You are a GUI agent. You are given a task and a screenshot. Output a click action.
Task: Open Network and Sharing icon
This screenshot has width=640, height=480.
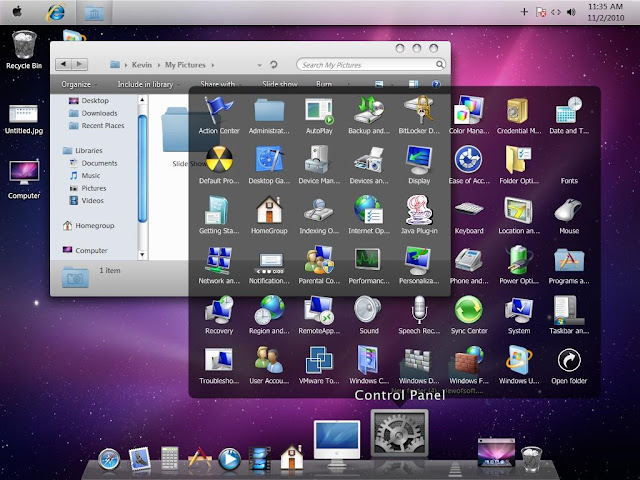click(219, 260)
